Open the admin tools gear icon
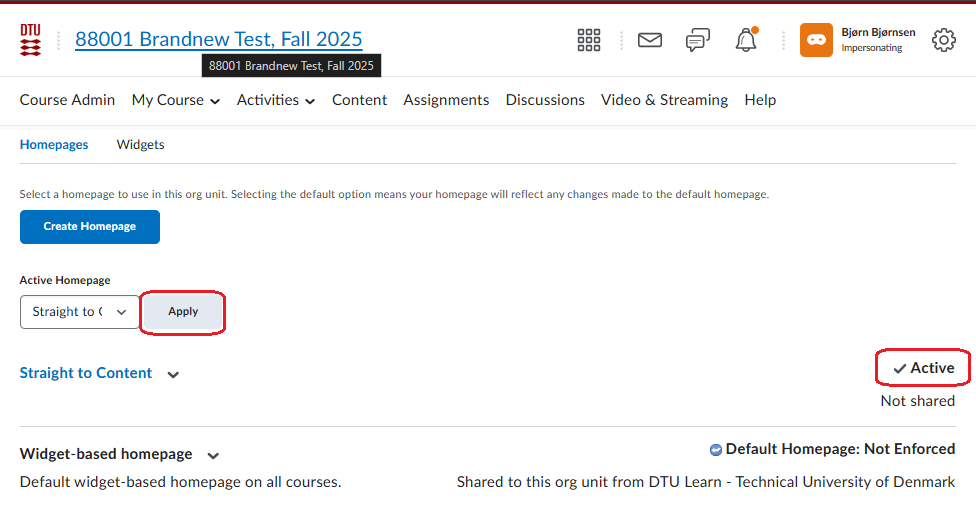Image resolution: width=976 pixels, height=521 pixels. tap(943, 40)
